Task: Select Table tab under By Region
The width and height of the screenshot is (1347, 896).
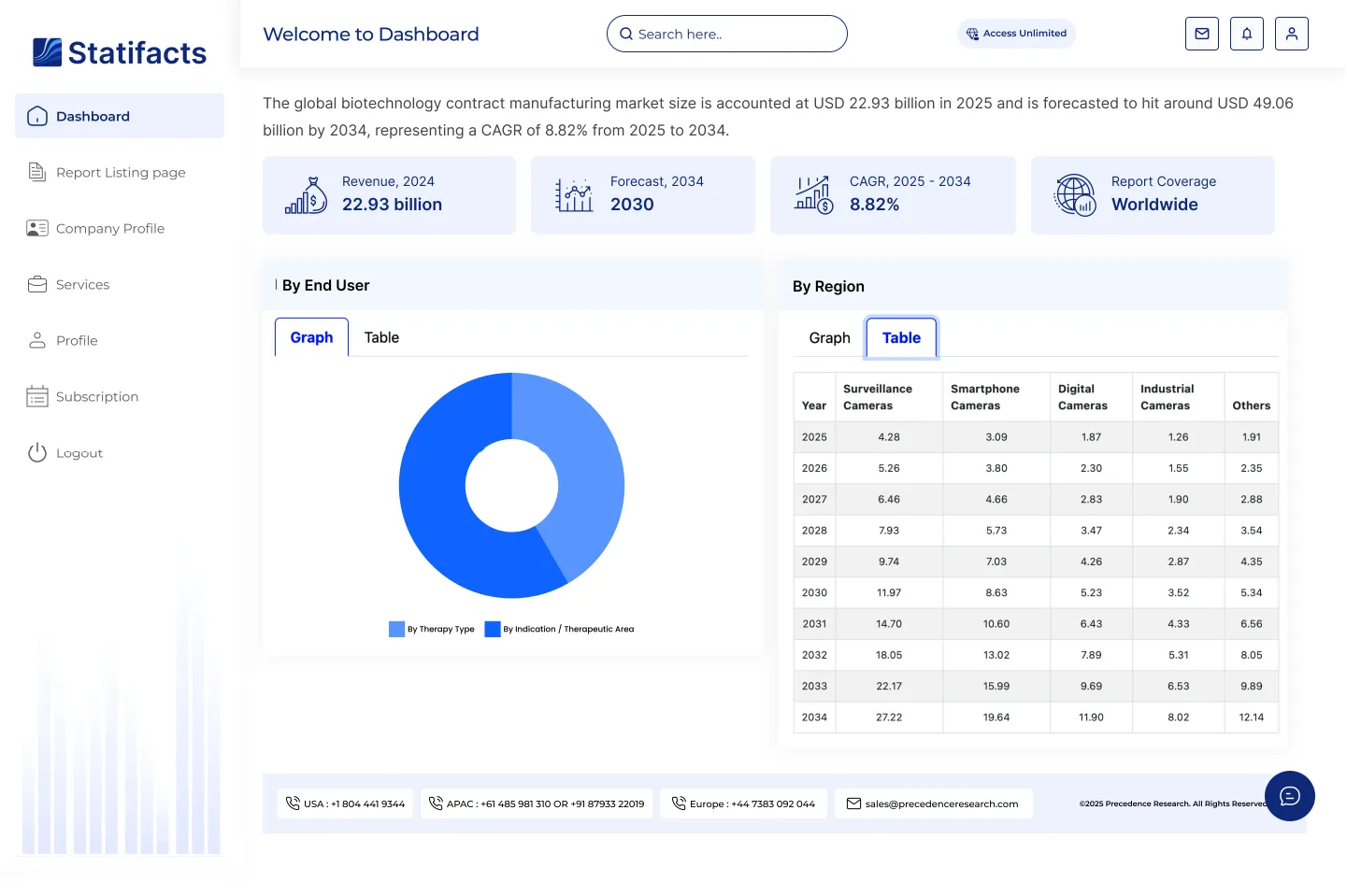Action: [x=901, y=338]
